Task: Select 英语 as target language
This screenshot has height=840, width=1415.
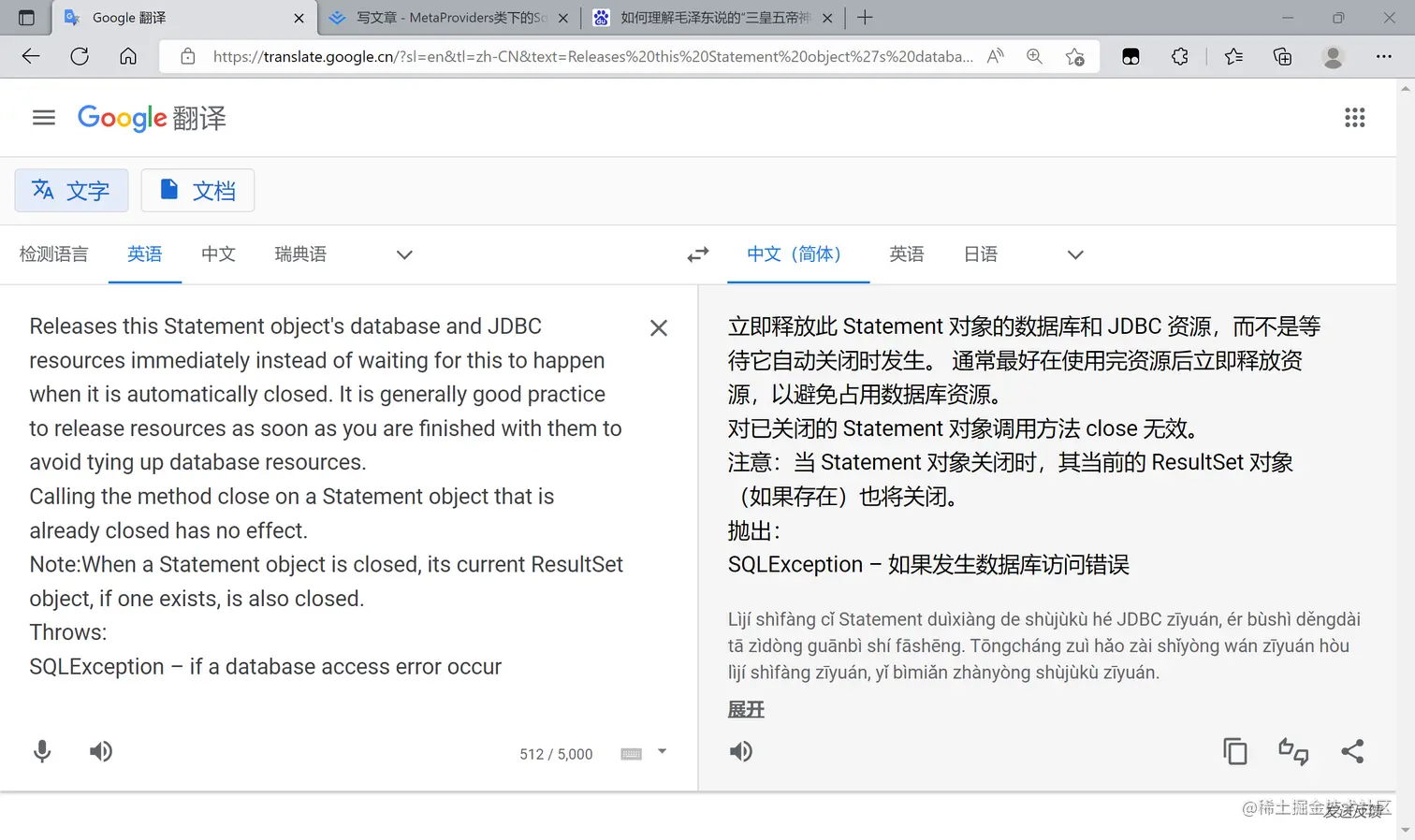Action: click(907, 253)
